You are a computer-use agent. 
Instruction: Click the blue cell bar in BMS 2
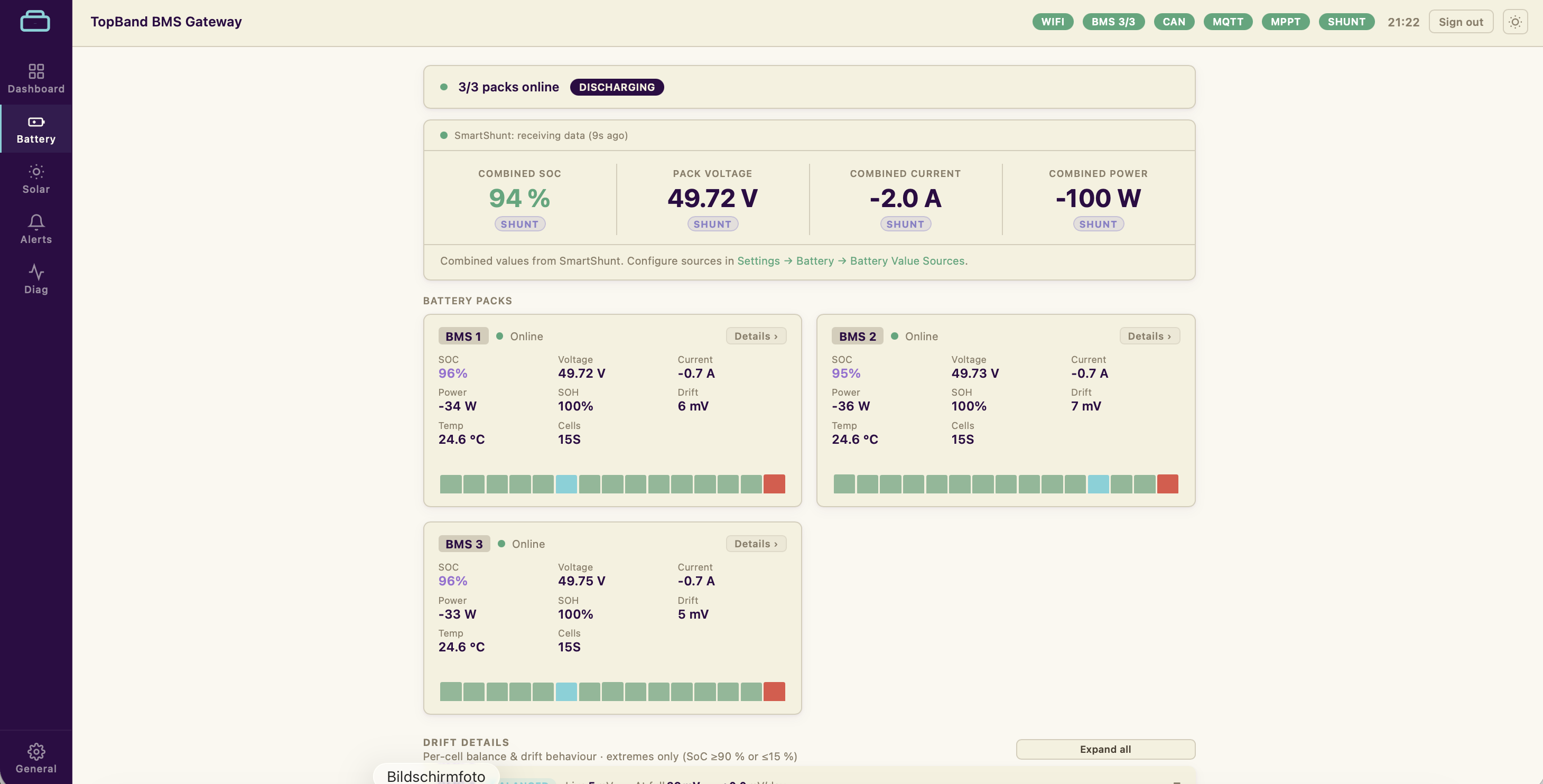click(1098, 484)
